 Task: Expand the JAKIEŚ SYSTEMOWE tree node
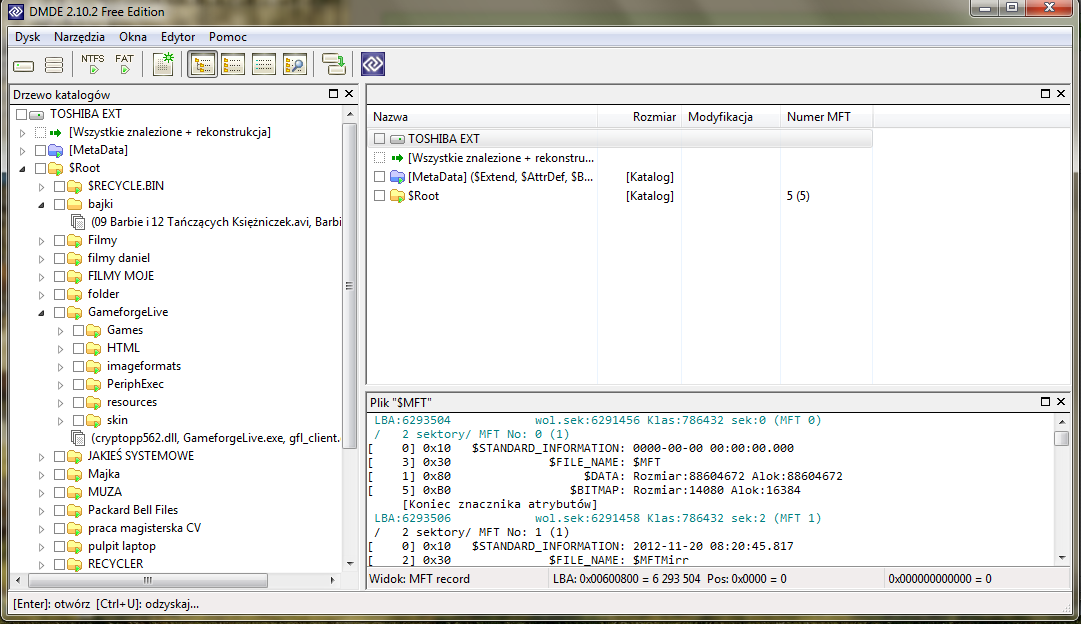[x=41, y=456]
